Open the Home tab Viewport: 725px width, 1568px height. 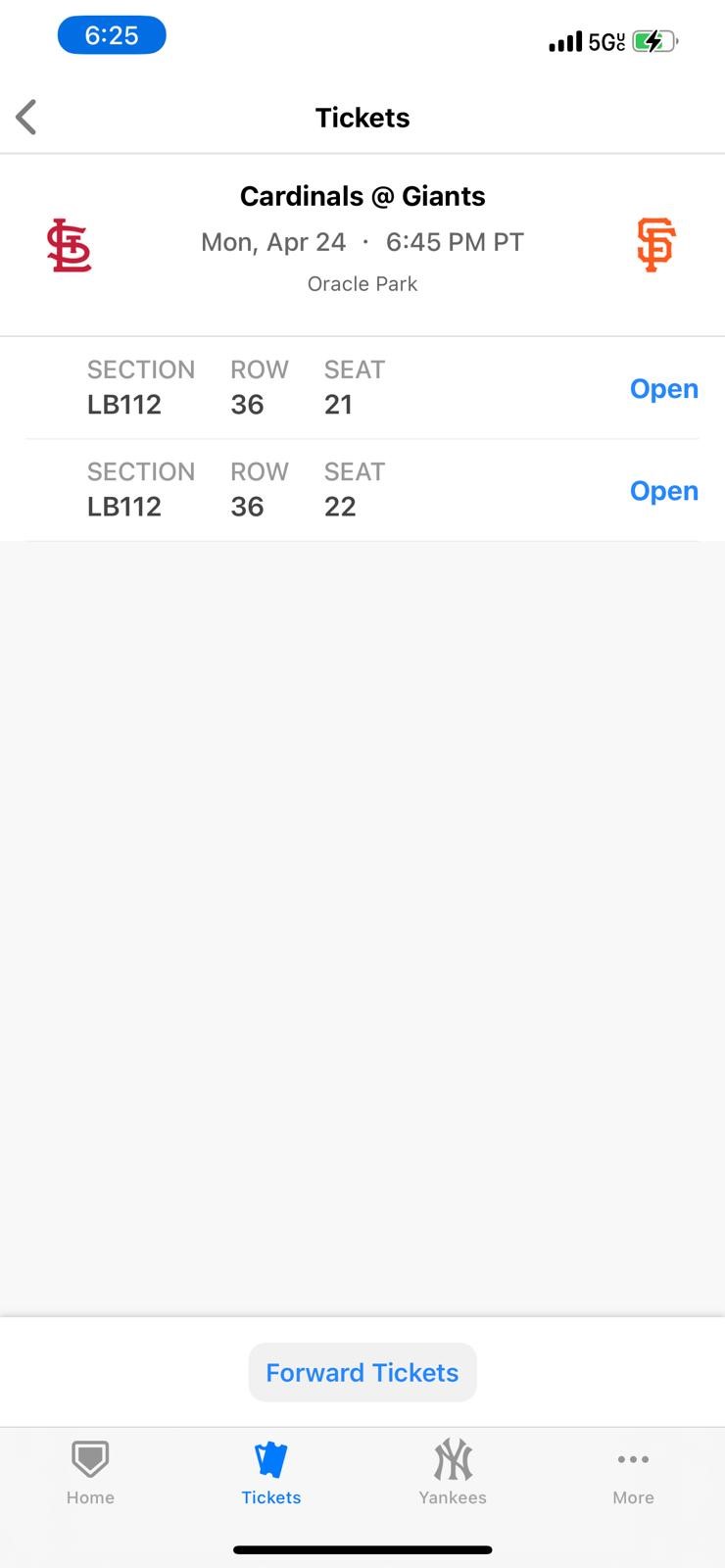point(90,1471)
